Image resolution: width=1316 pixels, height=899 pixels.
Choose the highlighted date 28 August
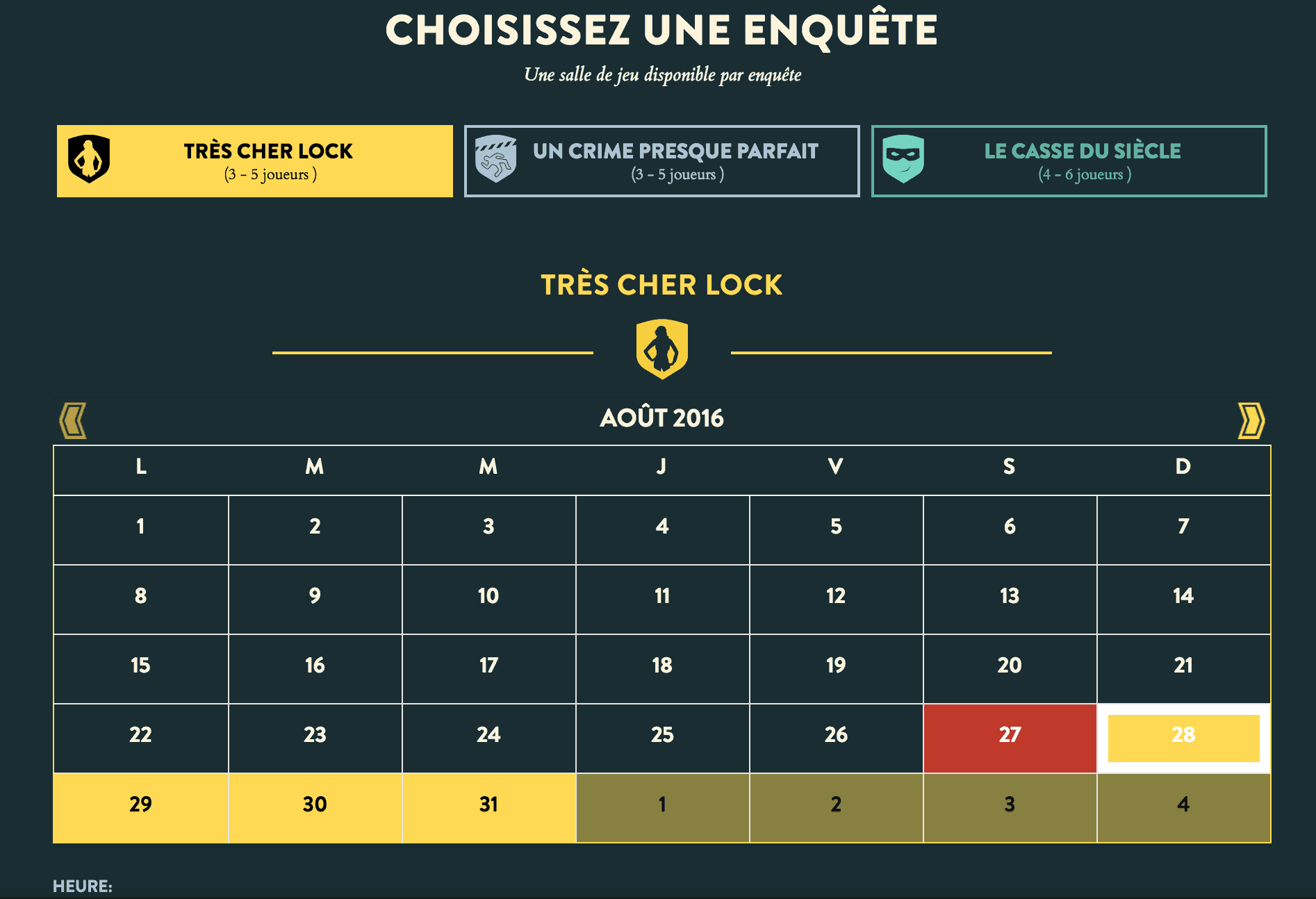[1183, 738]
